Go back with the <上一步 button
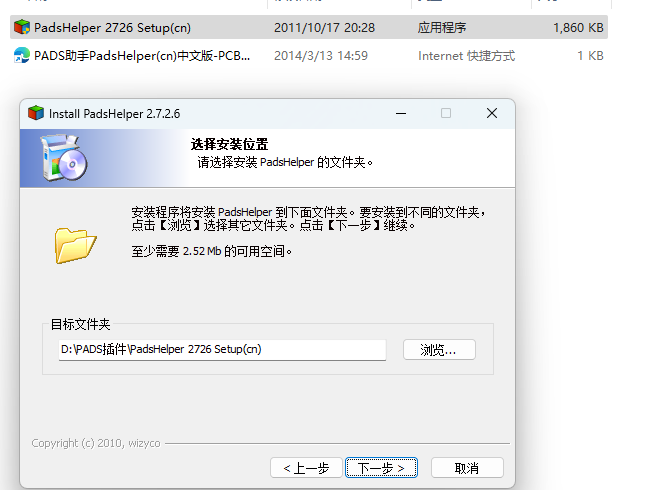 306,468
